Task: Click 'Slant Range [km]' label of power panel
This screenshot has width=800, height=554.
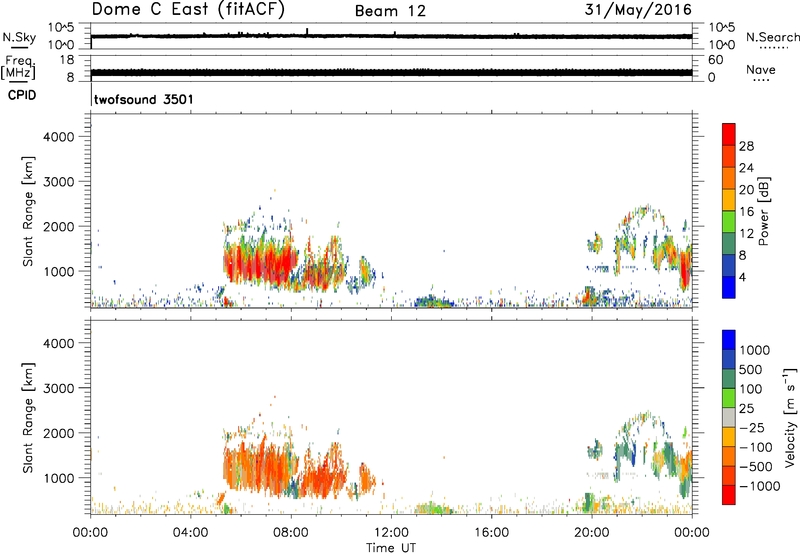Action: [x=28, y=211]
